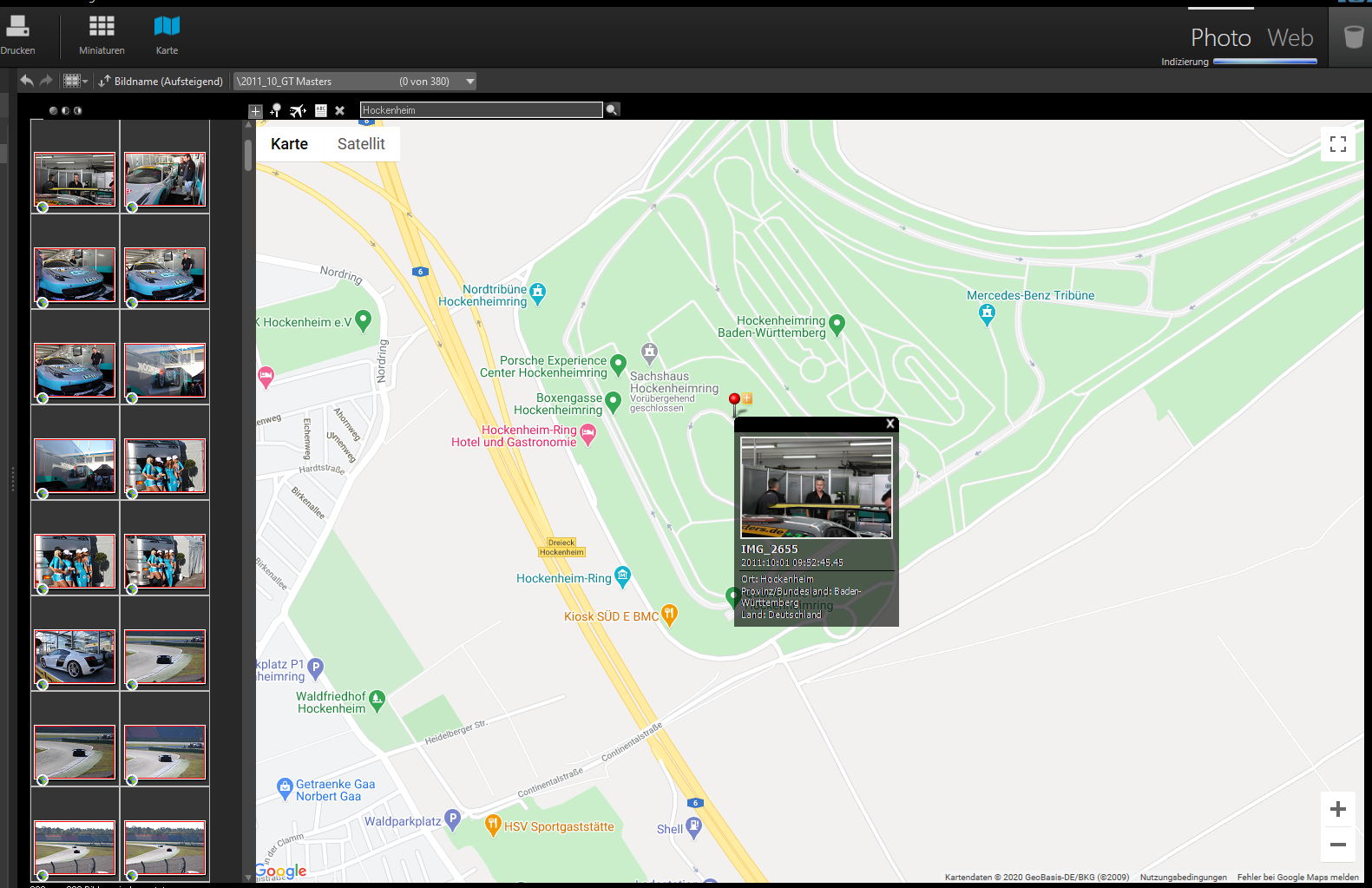Select the add-marker plus tool
1372x888 pixels.
point(255,110)
